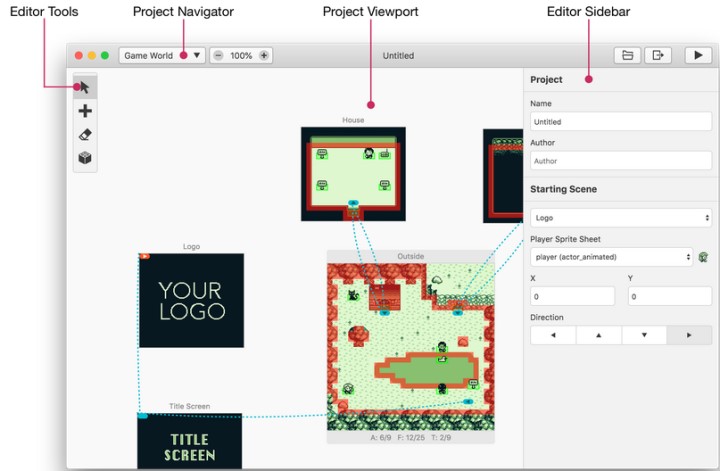Click the export project icon
720x471 pixels.
(657, 56)
